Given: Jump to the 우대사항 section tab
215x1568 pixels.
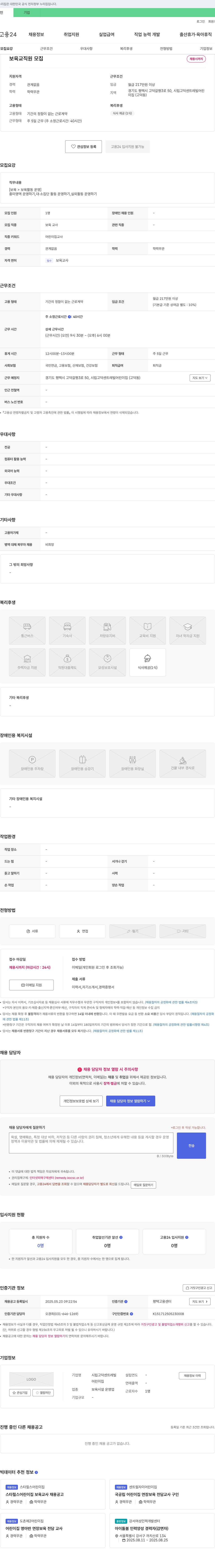Looking at the screenshot, I should pyautogui.click(x=86, y=49).
